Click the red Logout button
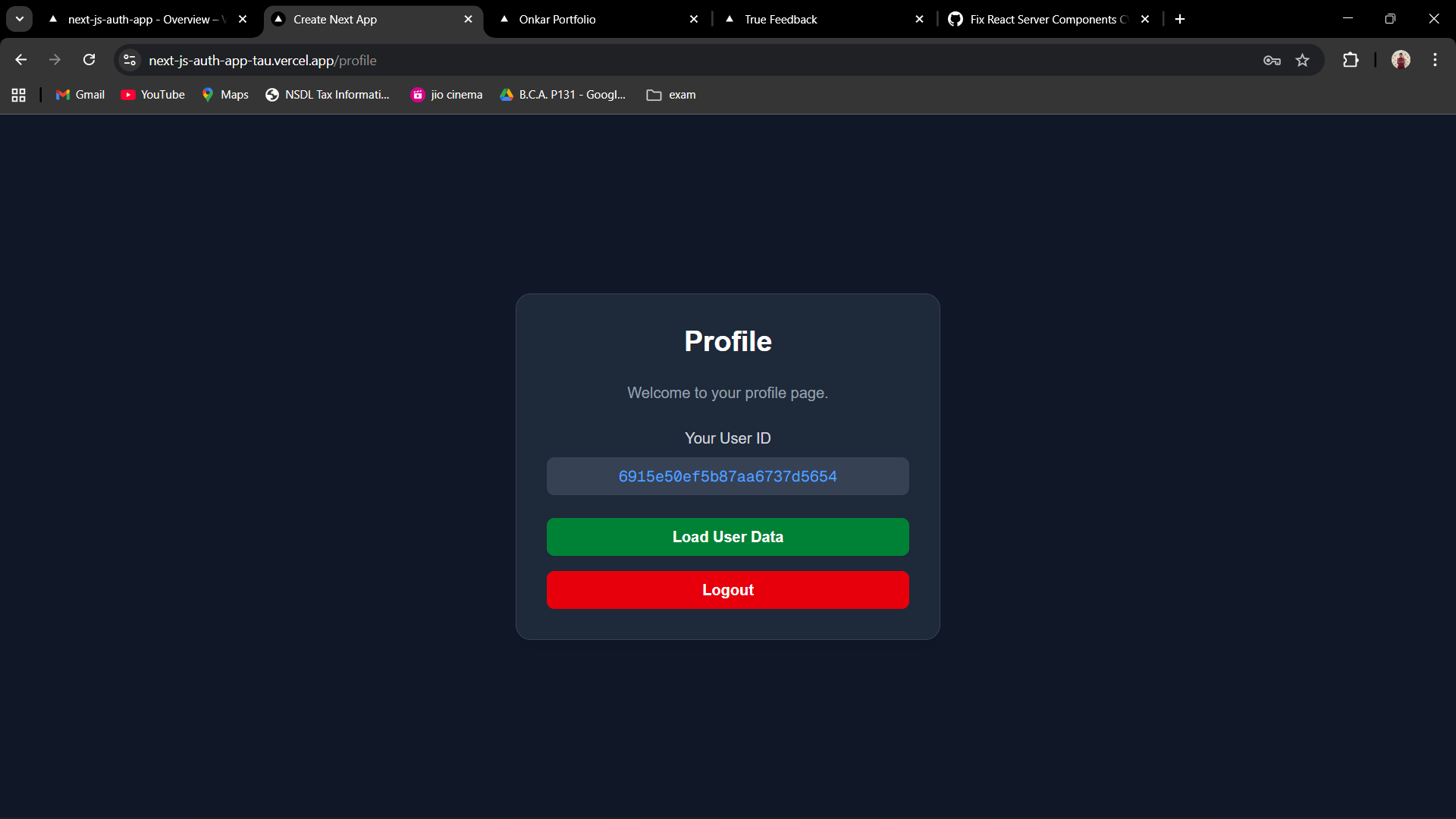The width and height of the screenshot is (1456, 819). (727, 590)
